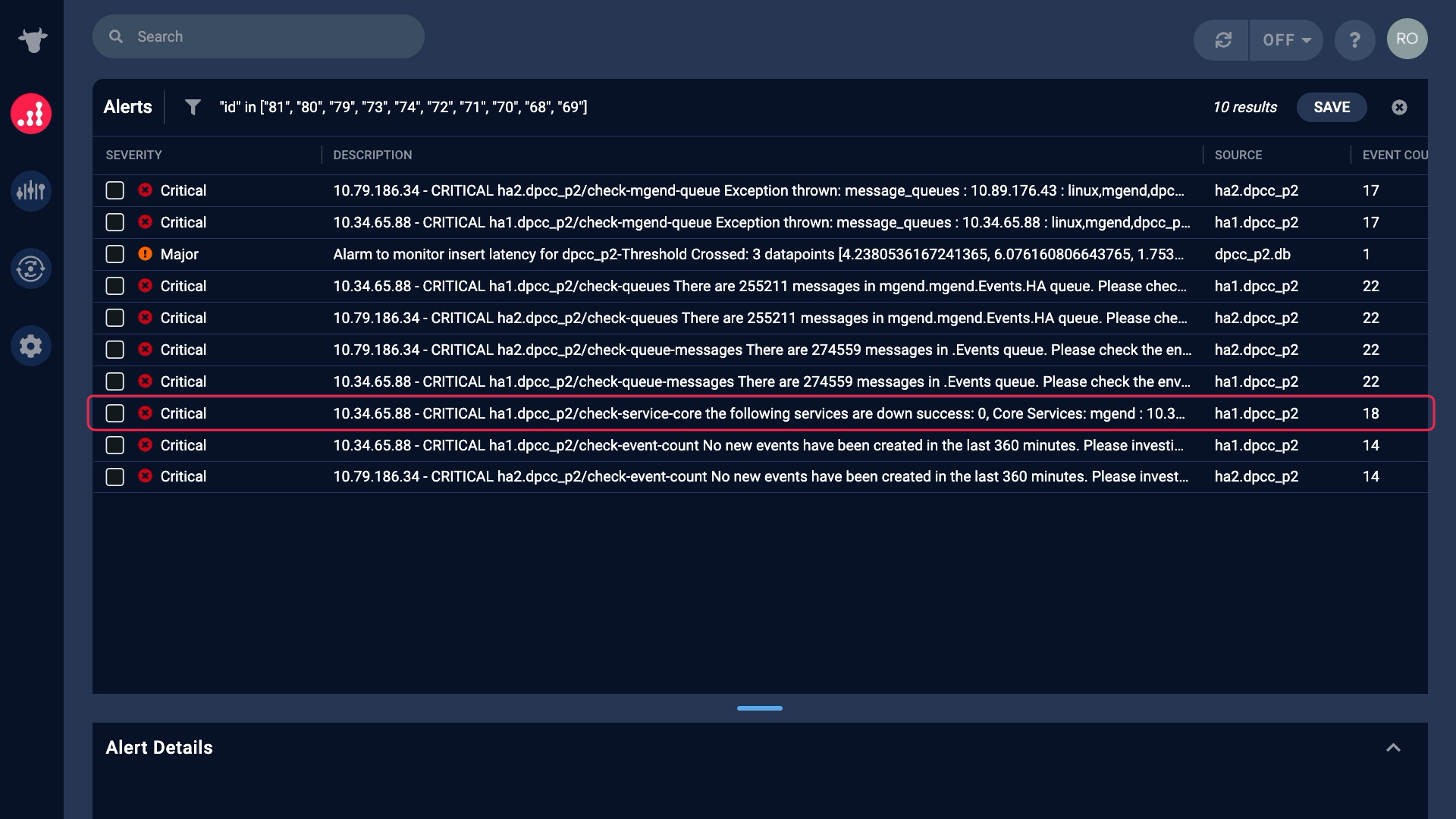Open the bull logo home icon

[32, 39]
